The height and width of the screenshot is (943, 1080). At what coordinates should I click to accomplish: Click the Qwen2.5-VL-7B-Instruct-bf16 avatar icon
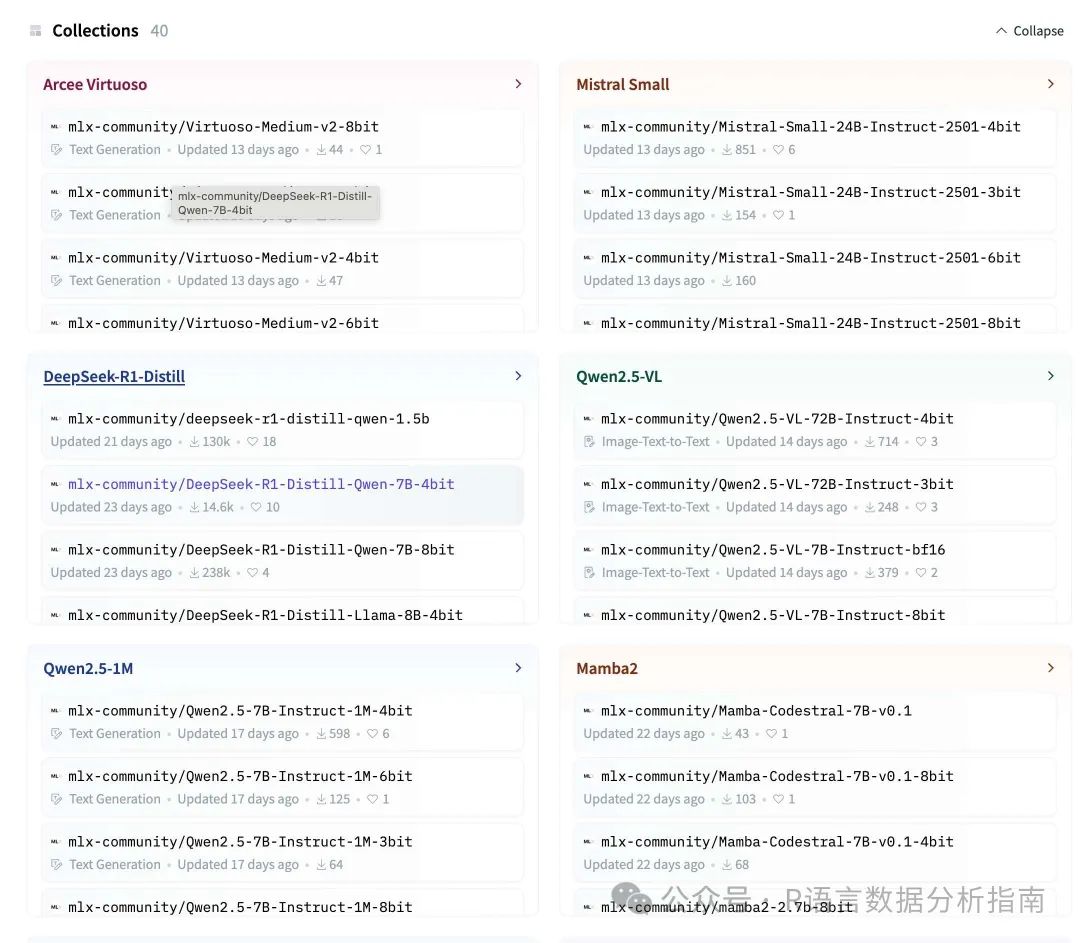coord(588,550)
